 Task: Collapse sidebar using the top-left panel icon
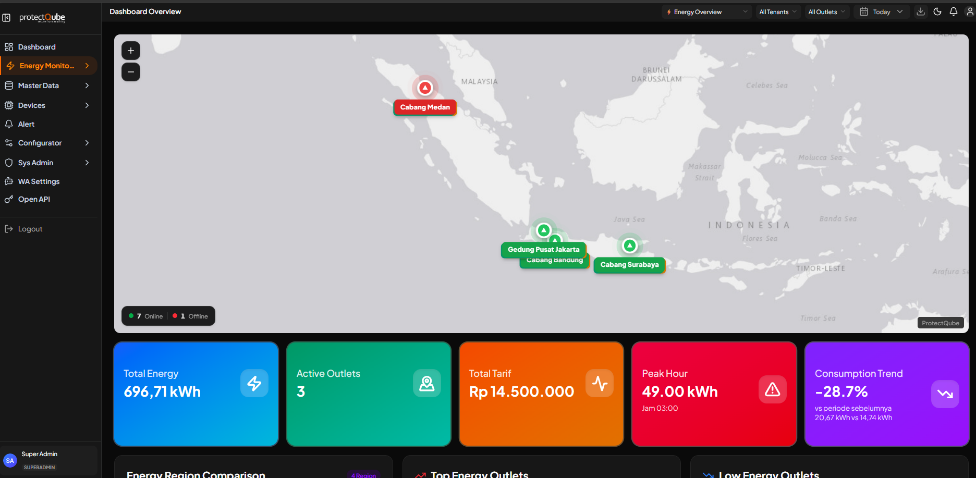(6, 17)
